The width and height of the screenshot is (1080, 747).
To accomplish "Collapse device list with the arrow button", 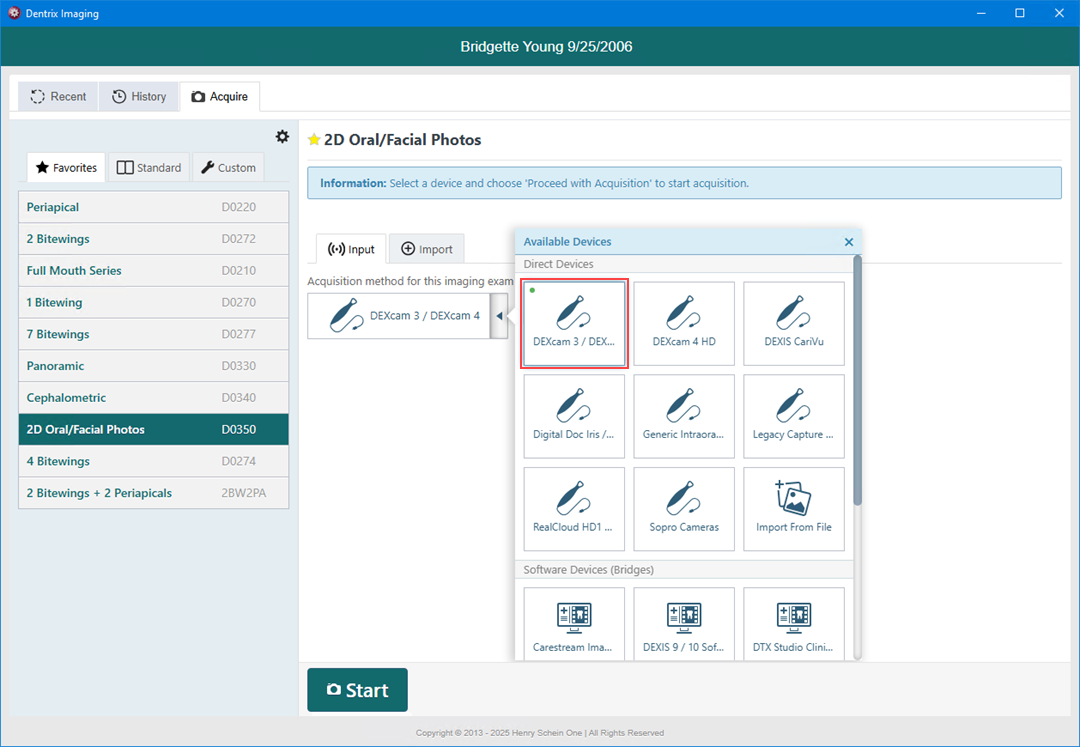I will tap(500, 316).
